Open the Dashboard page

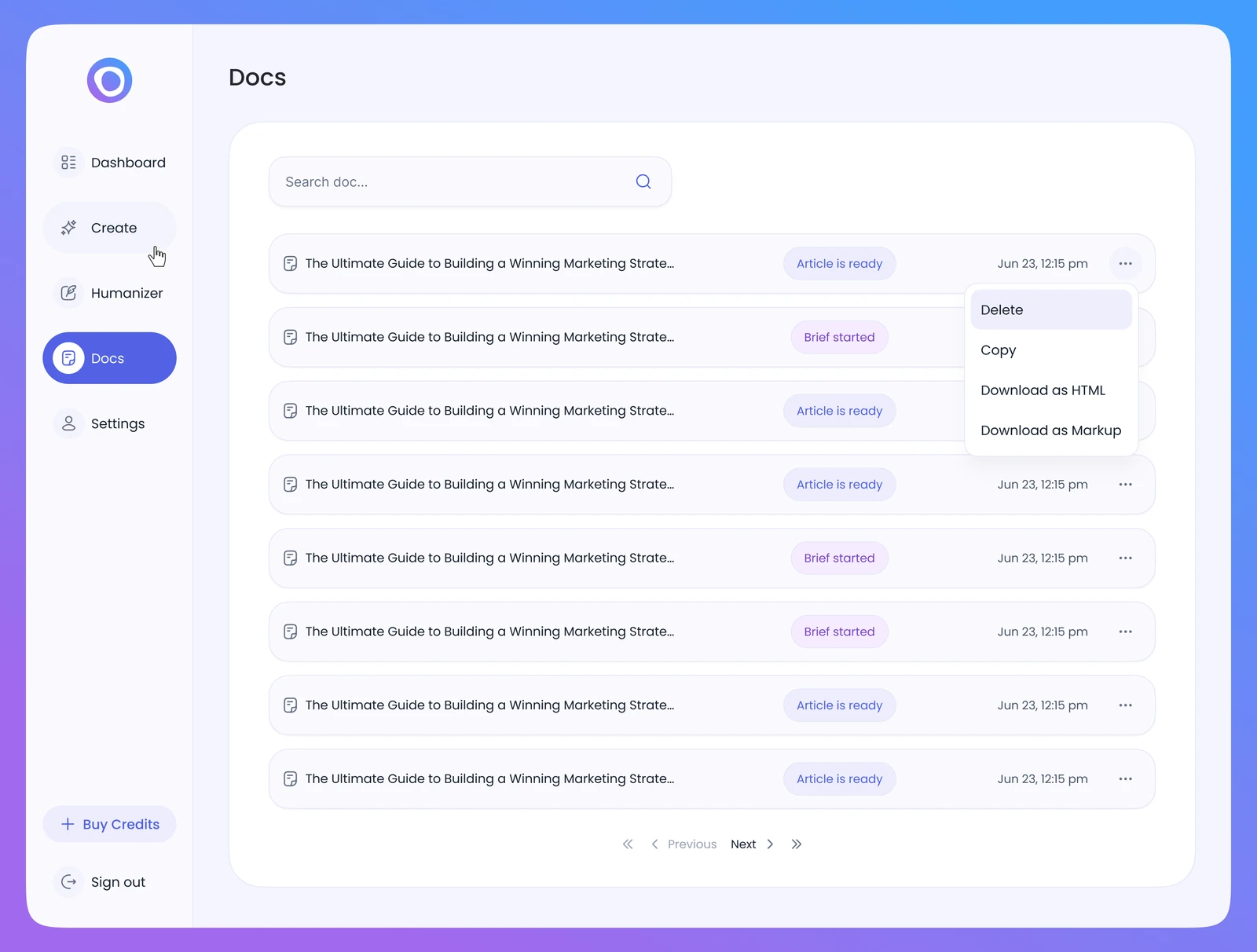click(x=109, y=163)
